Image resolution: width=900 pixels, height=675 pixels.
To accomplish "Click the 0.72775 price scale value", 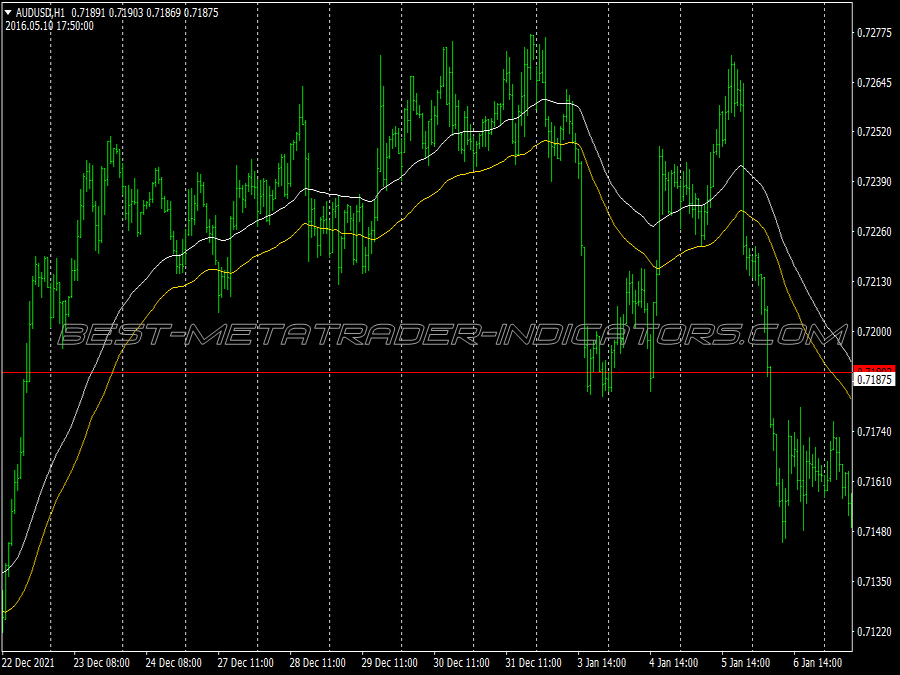I will (x=874, y=33).
